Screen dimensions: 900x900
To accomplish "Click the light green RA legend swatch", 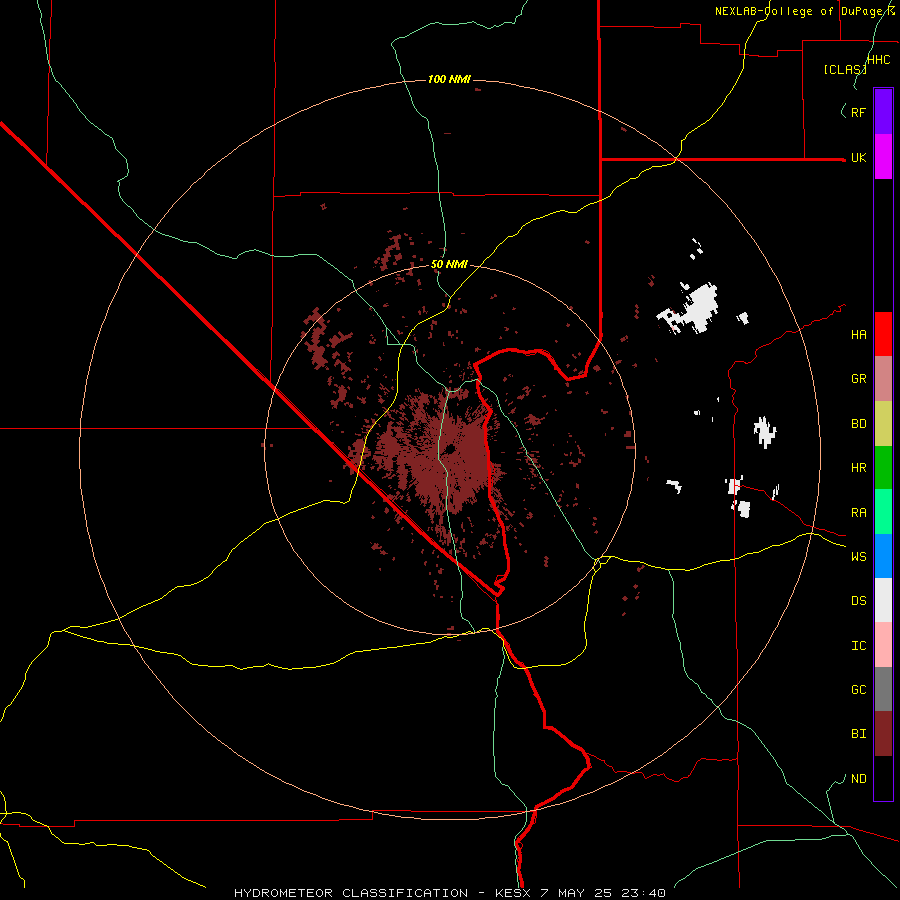I will [883, 512].
